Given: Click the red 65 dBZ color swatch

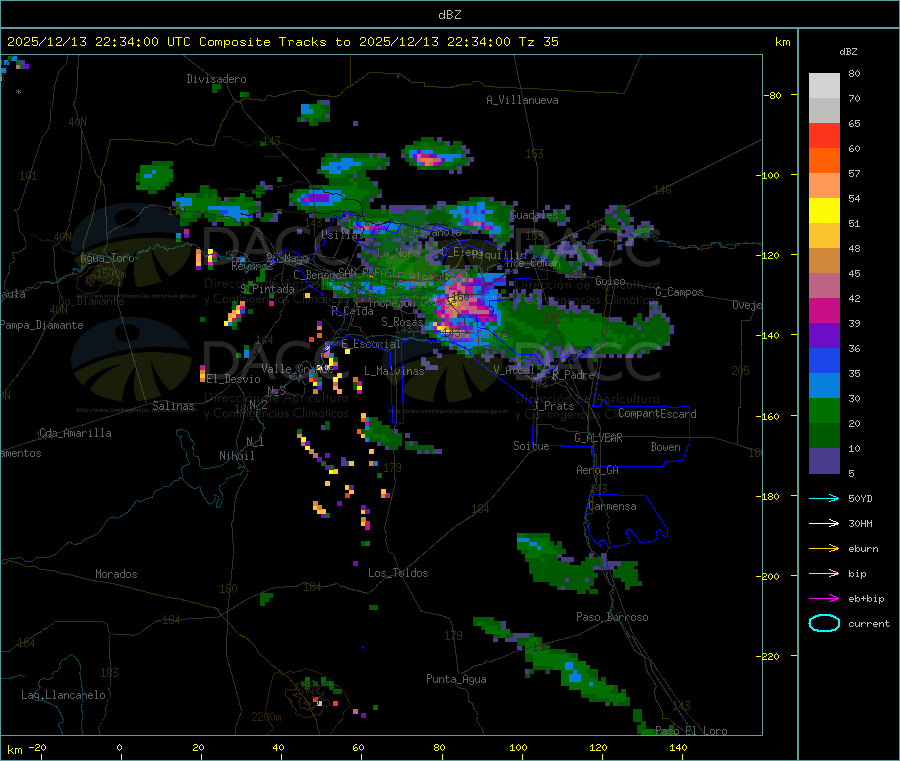Looking at the screenshot, I should (x=824, y=135).
